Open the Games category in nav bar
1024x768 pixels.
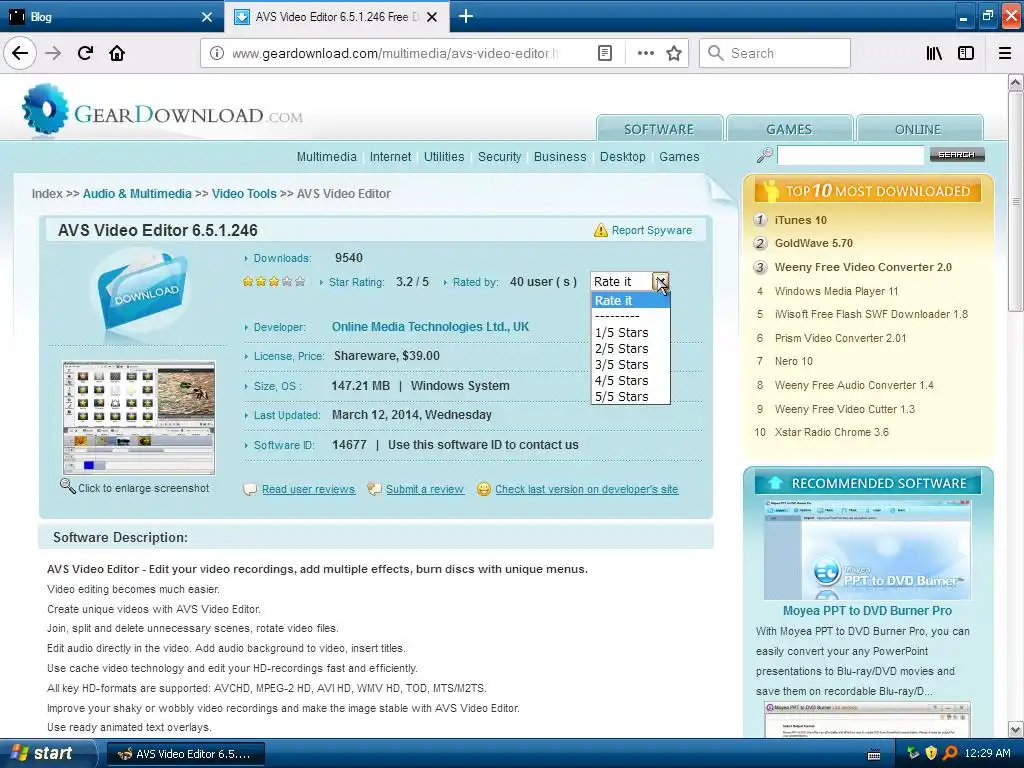point(679,157)
